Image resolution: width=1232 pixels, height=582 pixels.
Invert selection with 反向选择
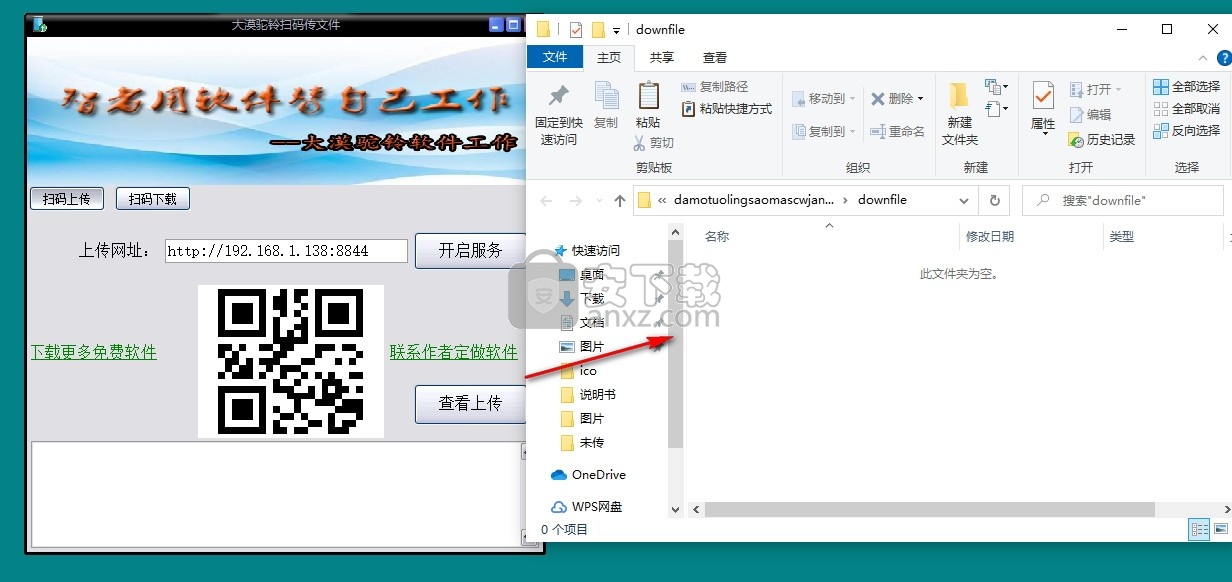(1187, 131)
